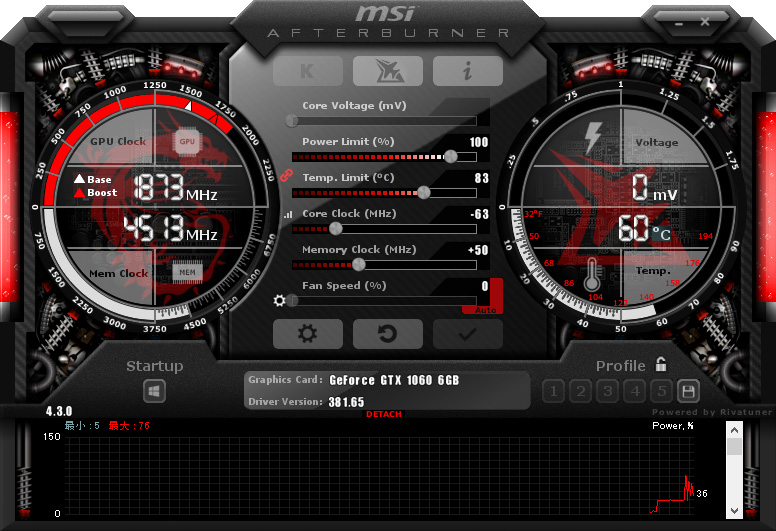Select profile slot 5

pyautogui.click(x=662, y=391)
